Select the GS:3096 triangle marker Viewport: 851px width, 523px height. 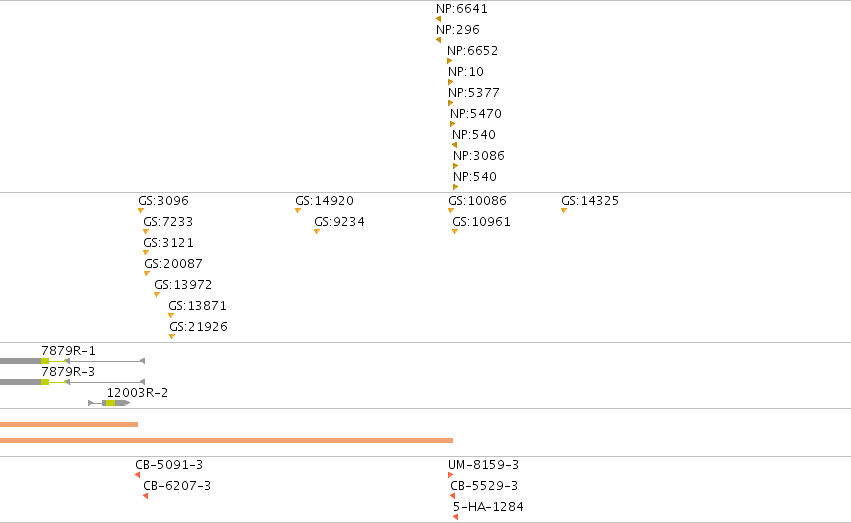click(141, 211)
